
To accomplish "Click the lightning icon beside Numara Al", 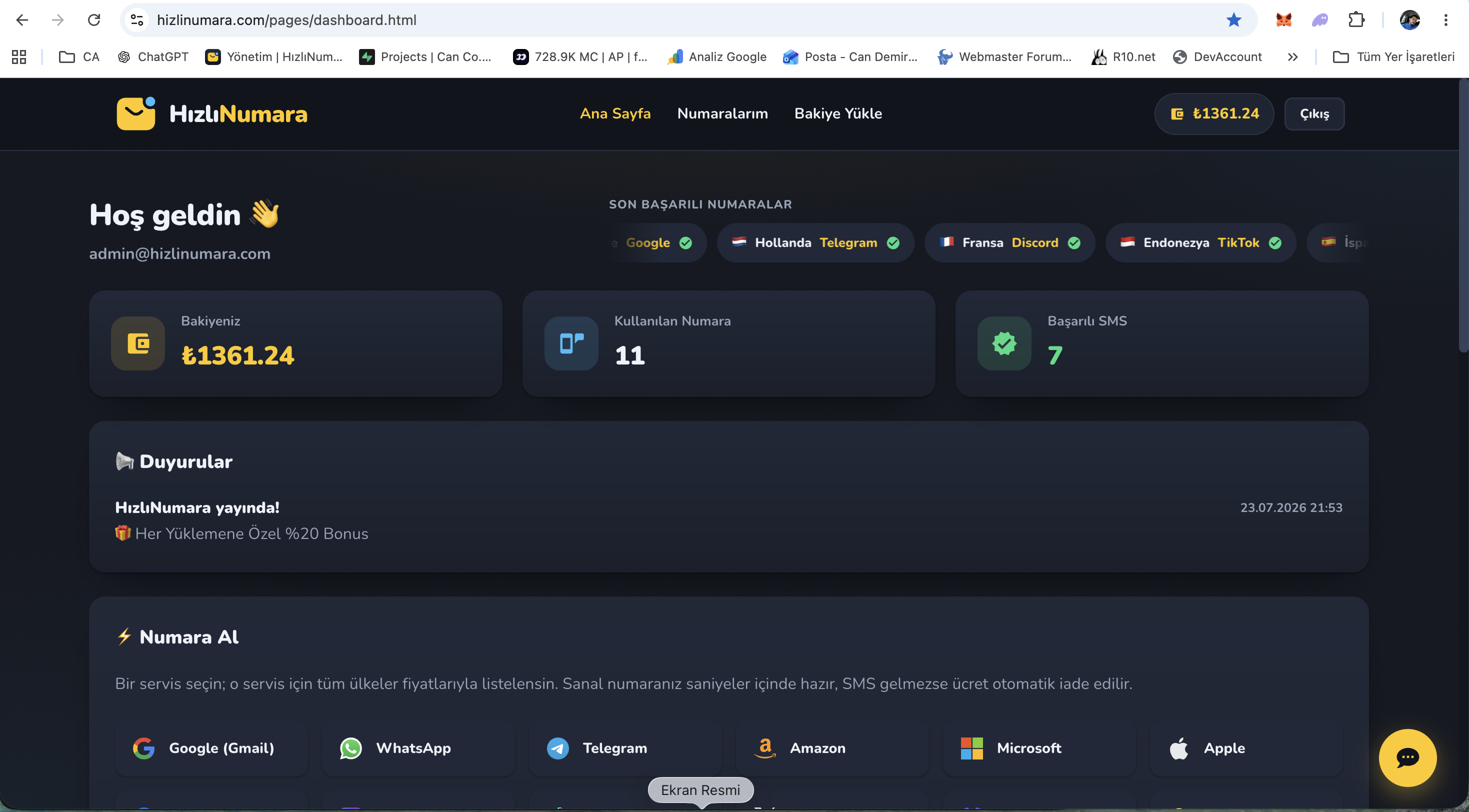I will coord(124,636).
